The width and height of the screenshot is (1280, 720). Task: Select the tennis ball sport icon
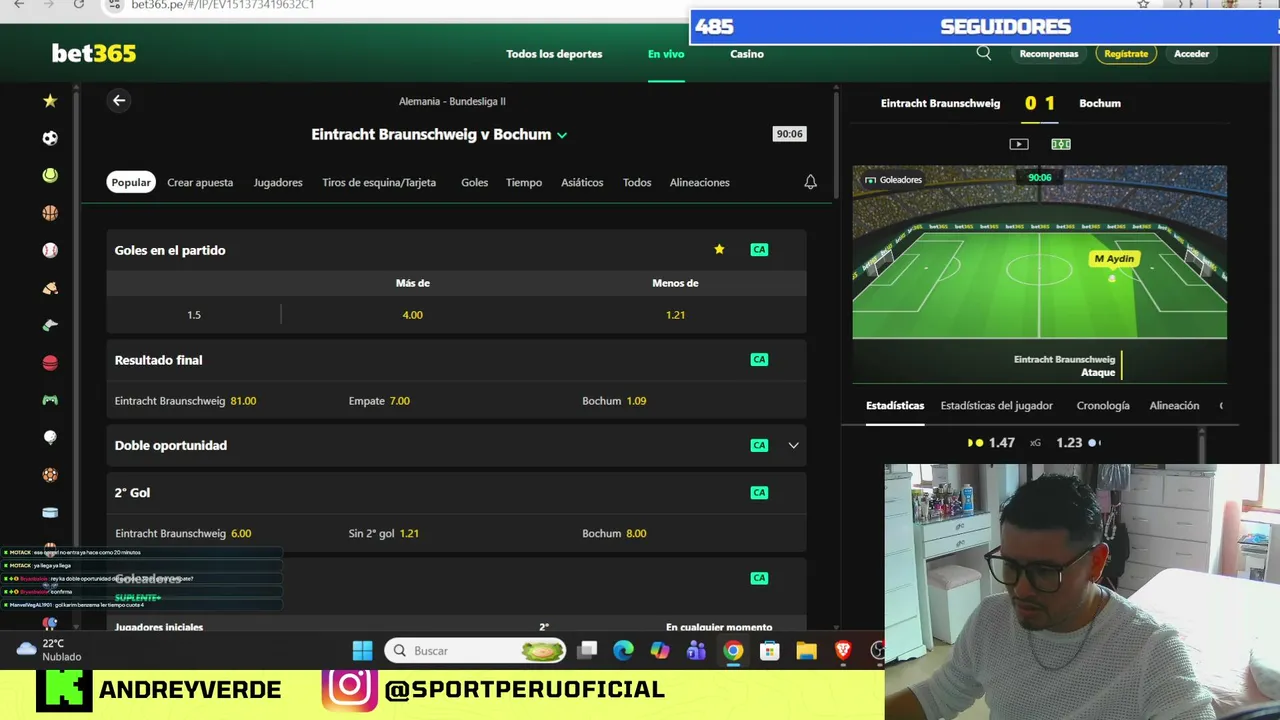(50, 176)
